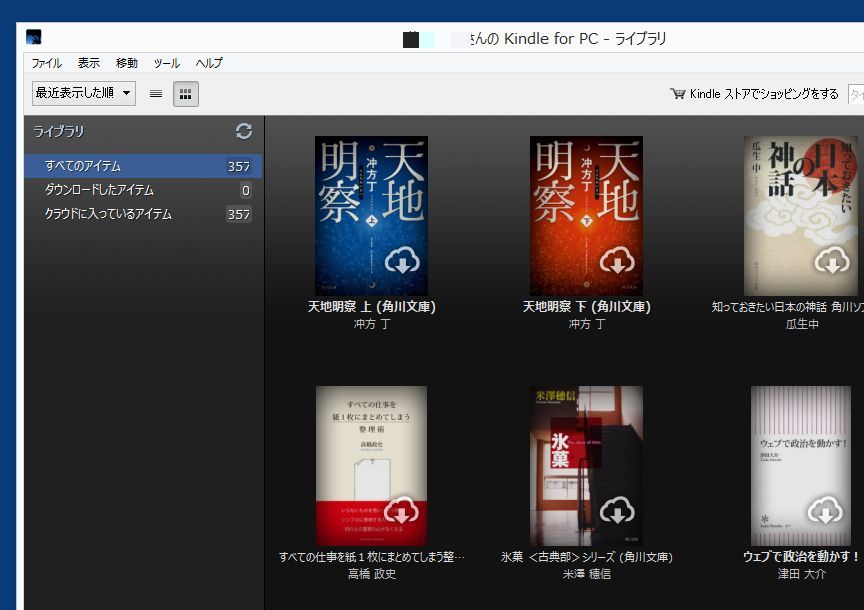Open the 天地明察 下 red book cover

point(586,215)
